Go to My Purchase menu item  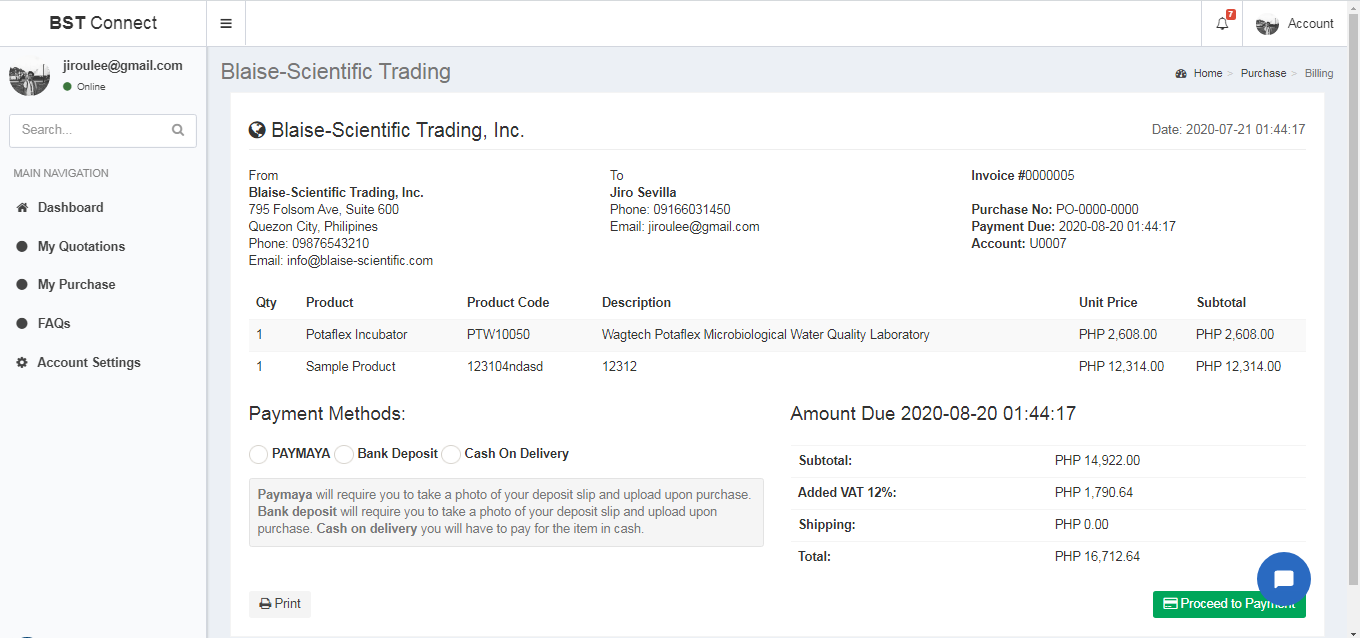click(76, 285)
